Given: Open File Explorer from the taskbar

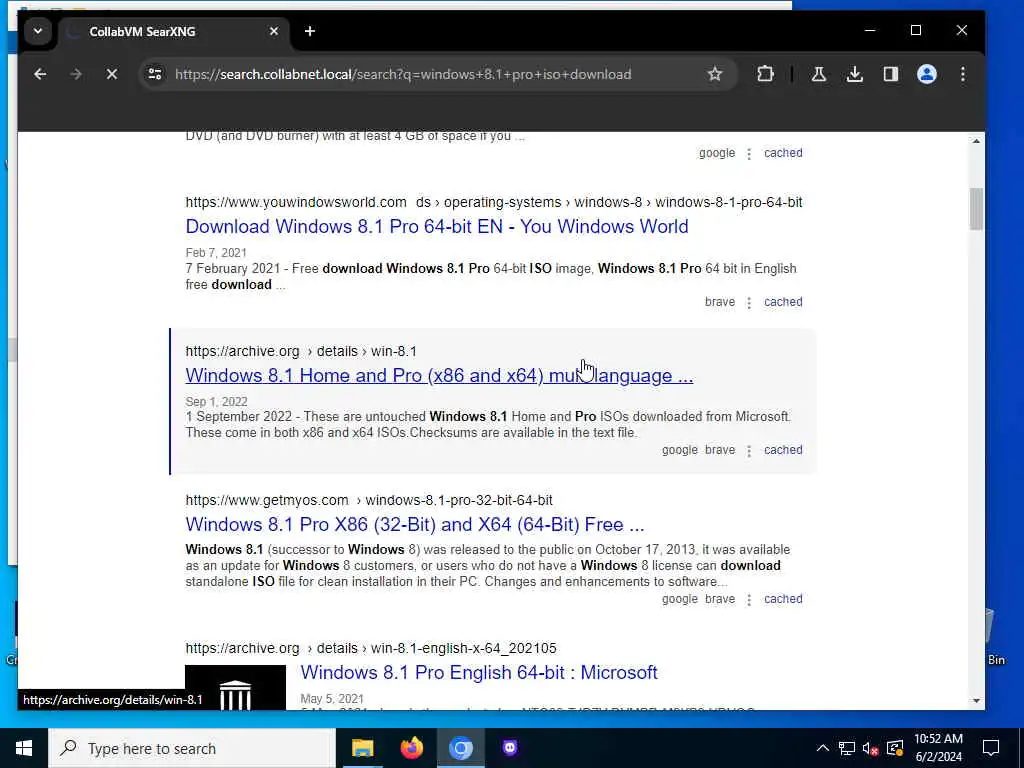Looking at the screenshot, I should click(x=362, y=748).
